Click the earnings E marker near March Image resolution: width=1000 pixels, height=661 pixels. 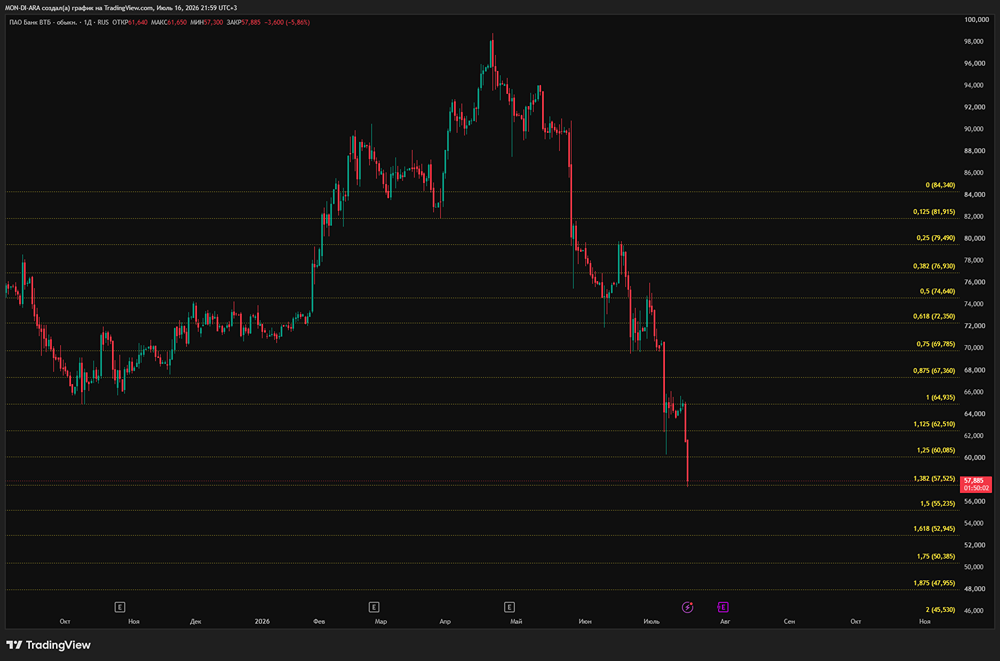pyautogui.click(x=374, y=607)
